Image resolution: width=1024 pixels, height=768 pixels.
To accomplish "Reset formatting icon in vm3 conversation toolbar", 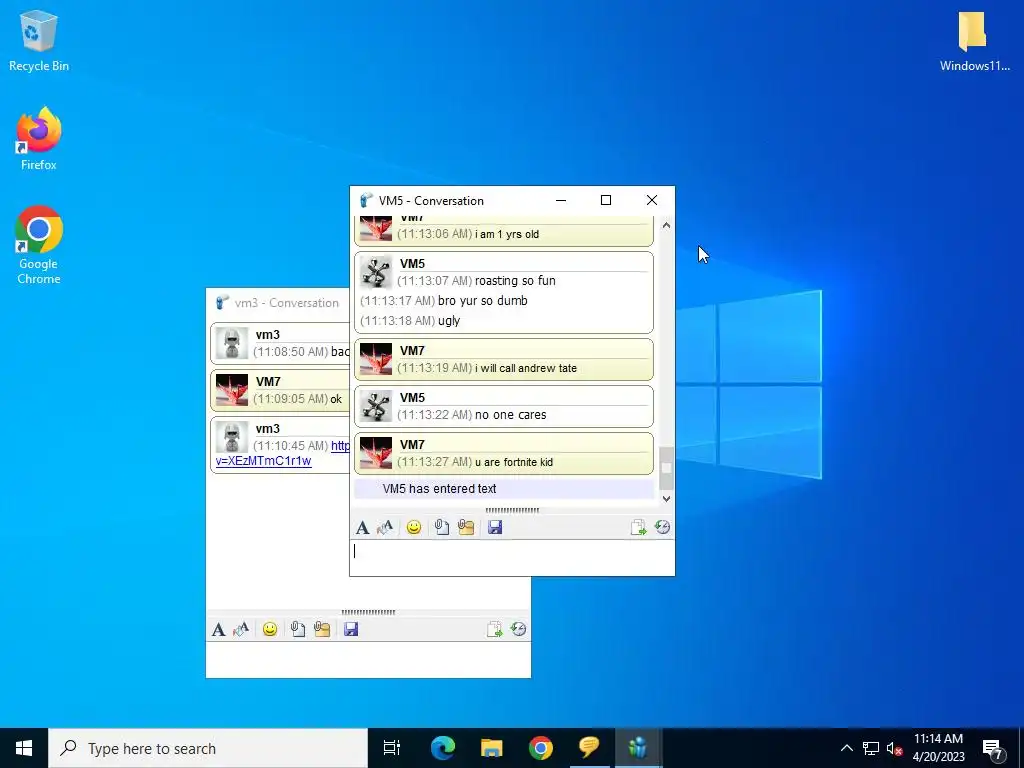I will (x=242, y=629).
